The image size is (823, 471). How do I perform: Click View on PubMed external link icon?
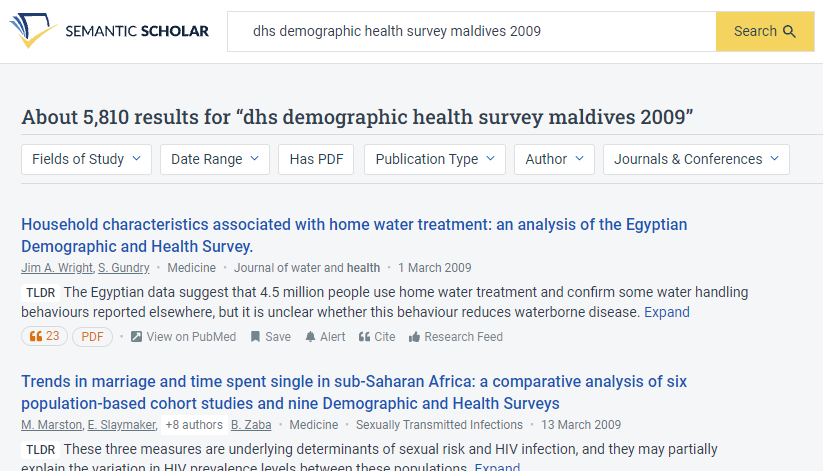pyautogui.click(x=136, y=337)
